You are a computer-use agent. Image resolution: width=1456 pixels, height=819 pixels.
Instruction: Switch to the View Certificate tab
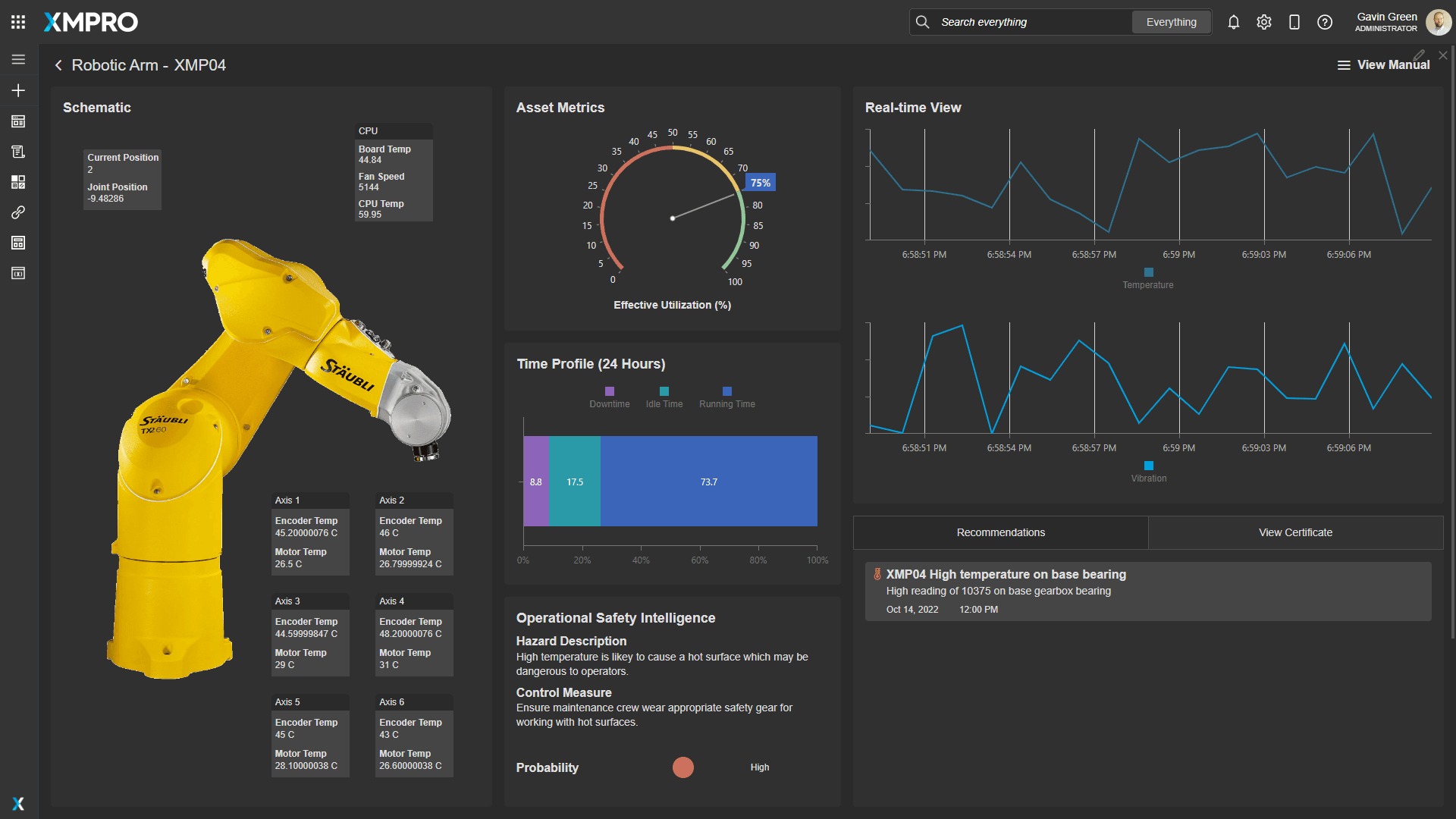[1295, 532]
